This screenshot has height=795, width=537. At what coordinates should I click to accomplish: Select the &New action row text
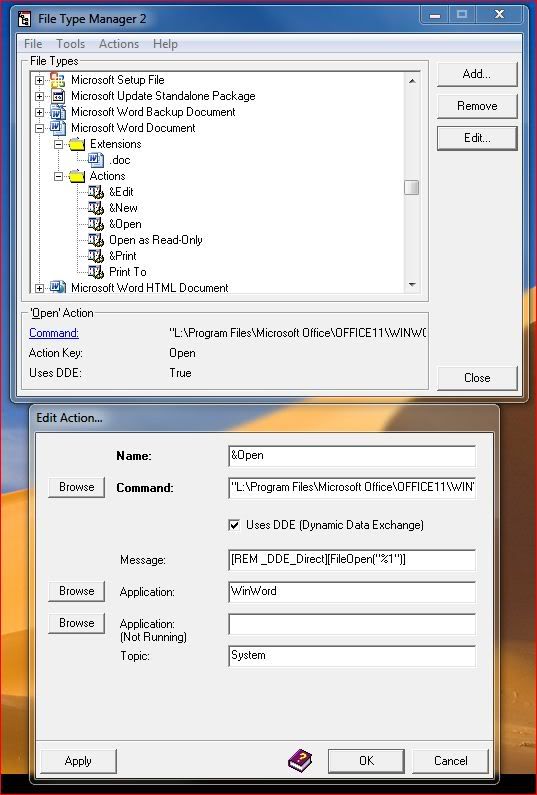[x=123, y=208]
